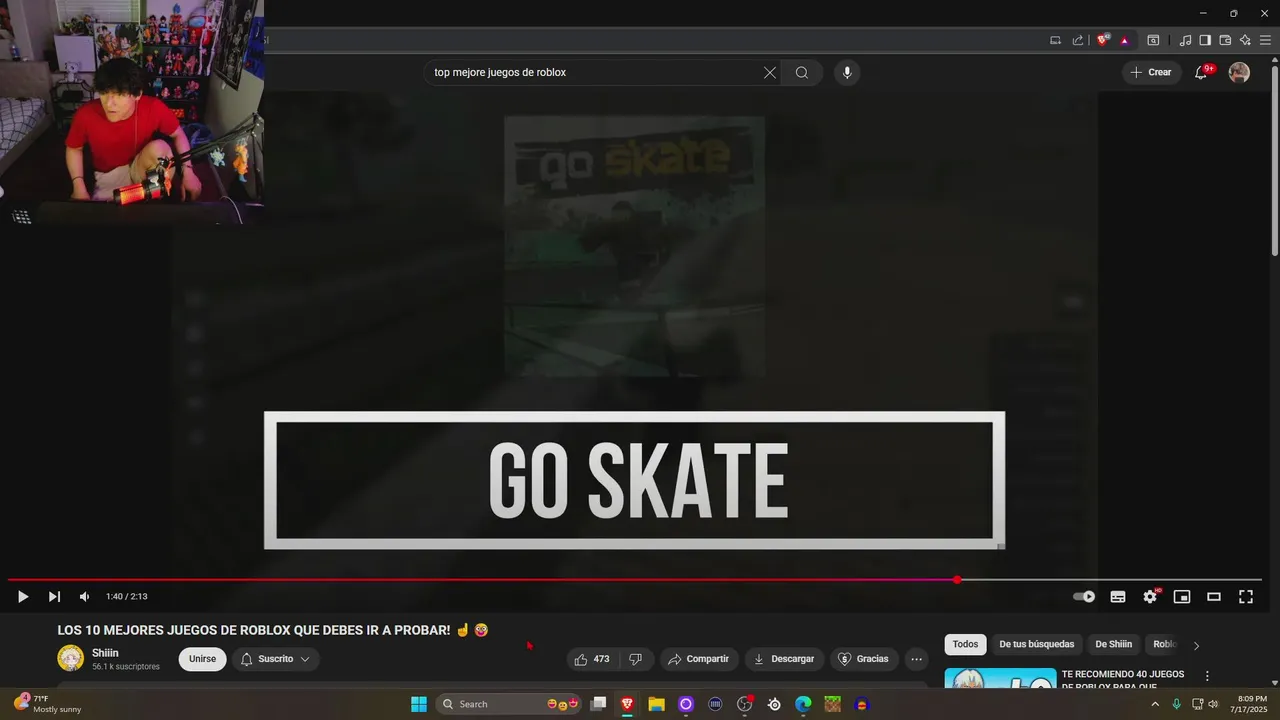Screen dimensions: 1280x720
Task: Open the Windows Start menu
Action: 419,704
